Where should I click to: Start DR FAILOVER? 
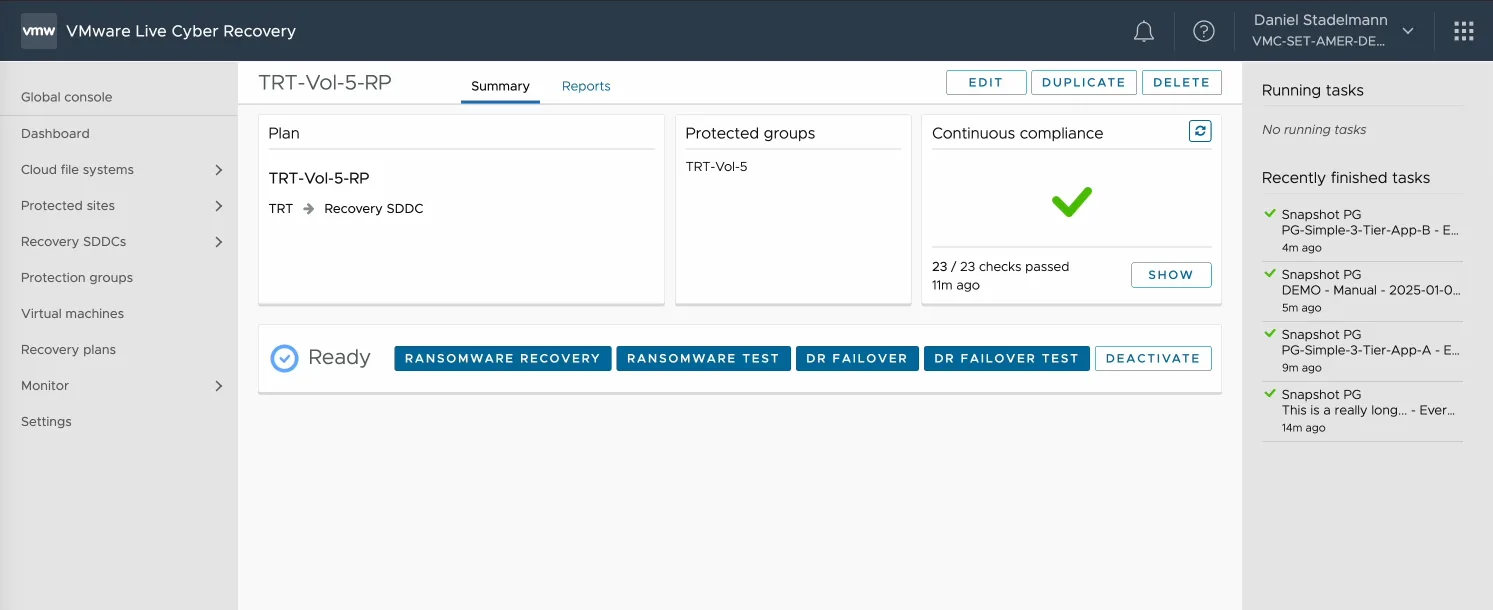(857, 358)
